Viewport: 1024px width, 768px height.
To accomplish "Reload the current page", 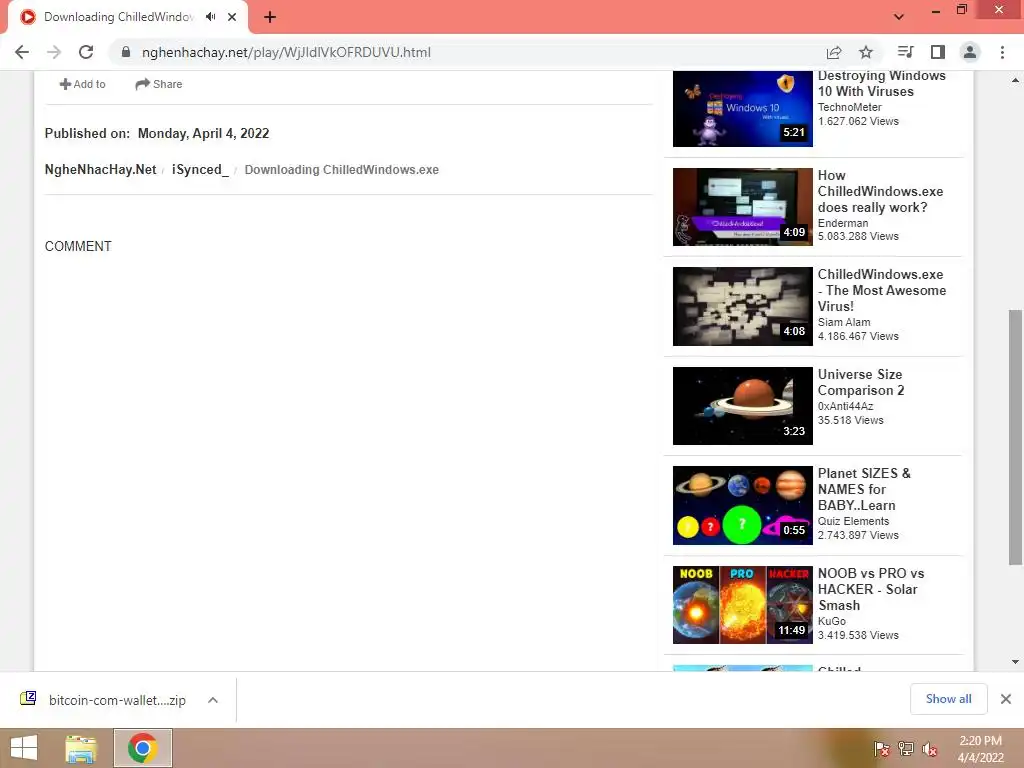I will point(86,52).
